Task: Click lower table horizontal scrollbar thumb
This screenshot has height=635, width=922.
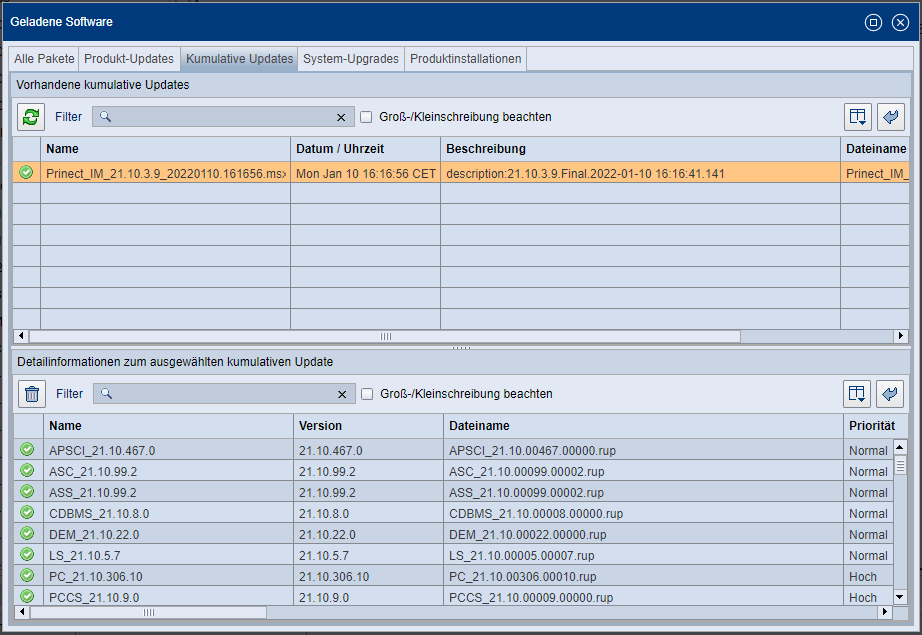Action: click(148, 612)
